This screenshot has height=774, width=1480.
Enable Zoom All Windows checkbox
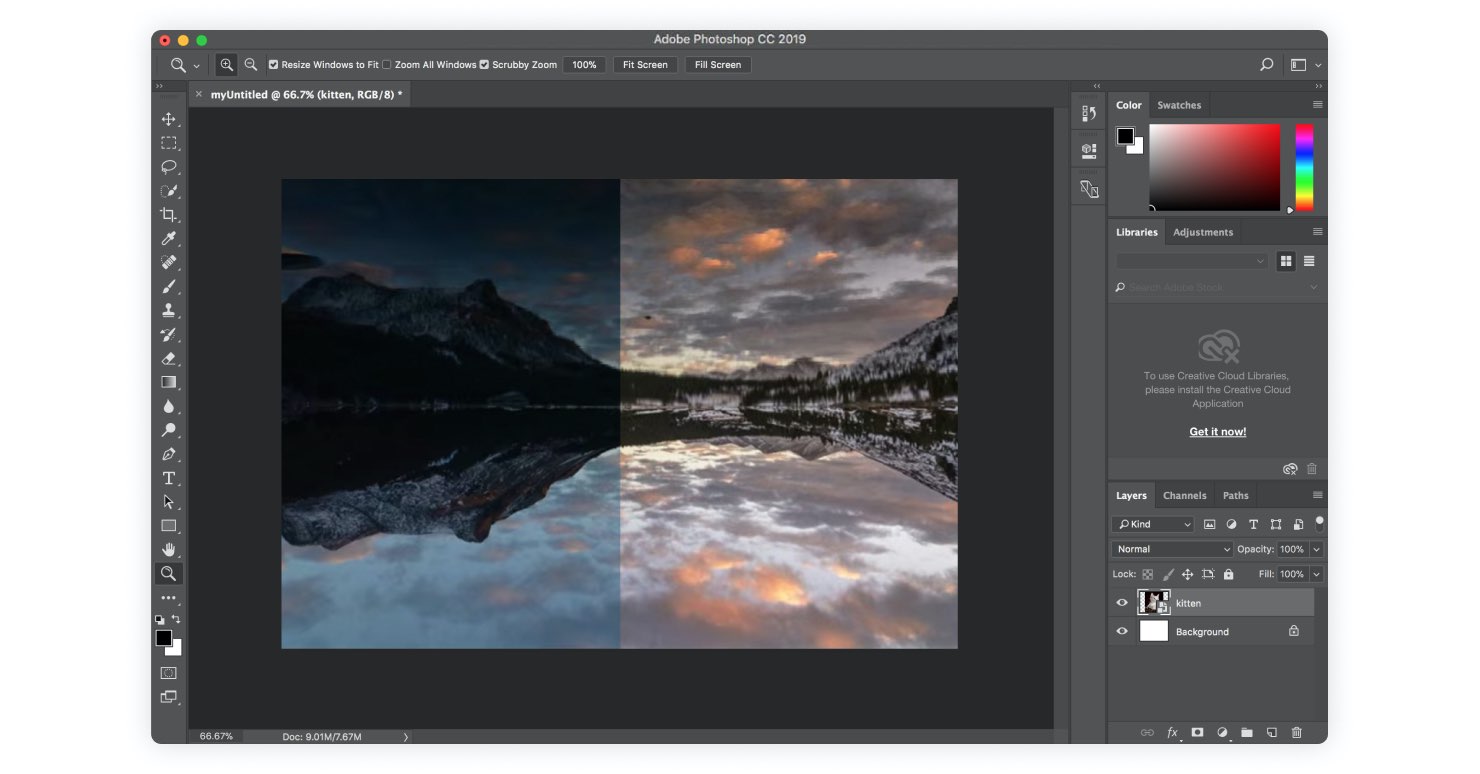pyautogui.click(x=387, y=65)
